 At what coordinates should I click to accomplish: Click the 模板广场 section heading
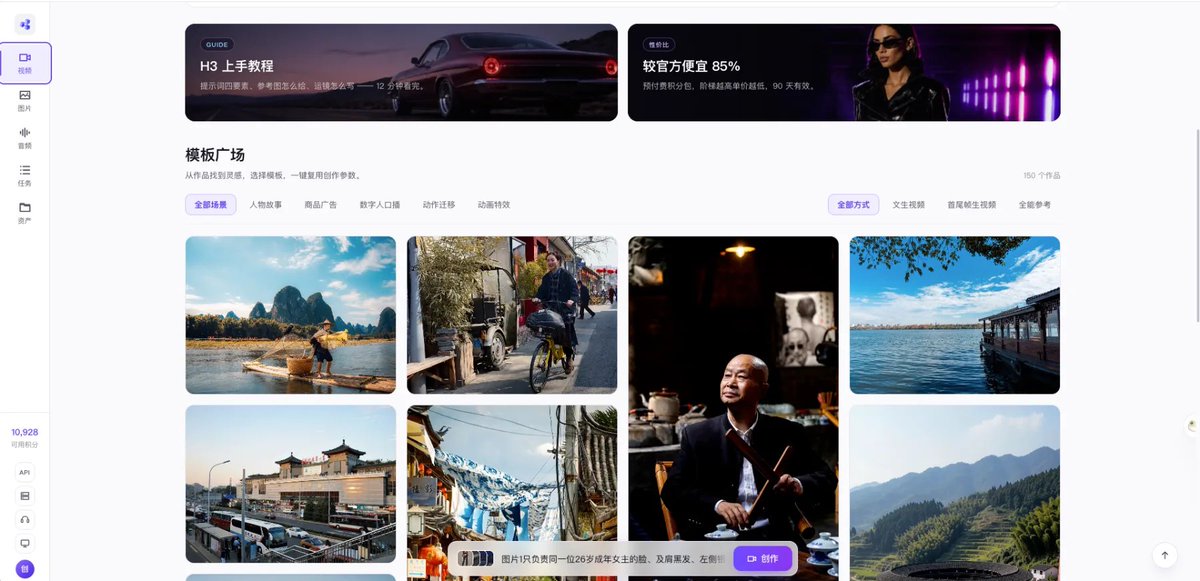point(215,155)
